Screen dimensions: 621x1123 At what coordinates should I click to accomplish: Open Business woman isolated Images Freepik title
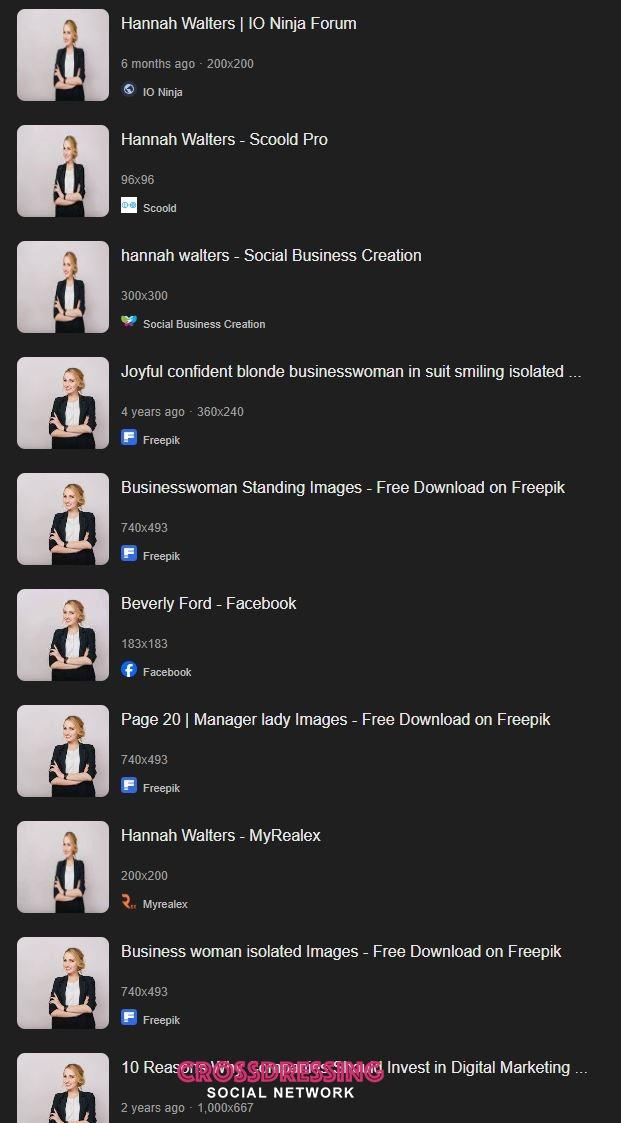click(x=341, y=952)
